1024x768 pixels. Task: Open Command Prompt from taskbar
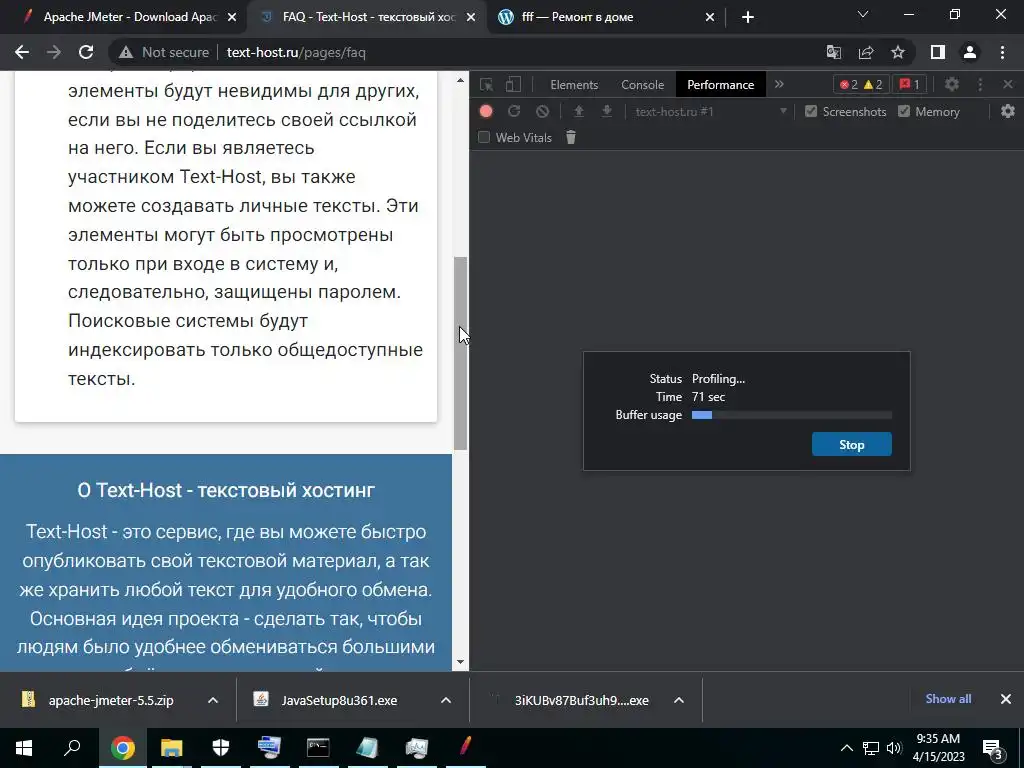(318, 748)
